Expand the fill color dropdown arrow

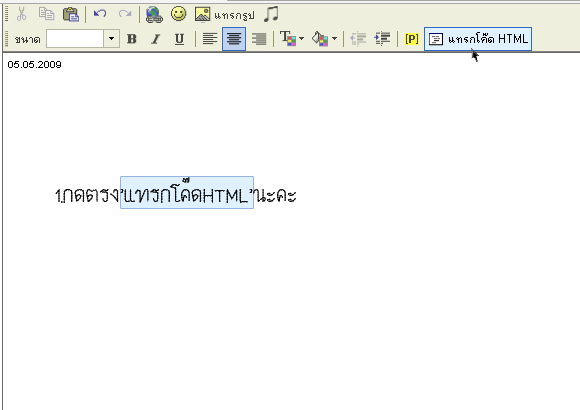(x=334, y=38)
